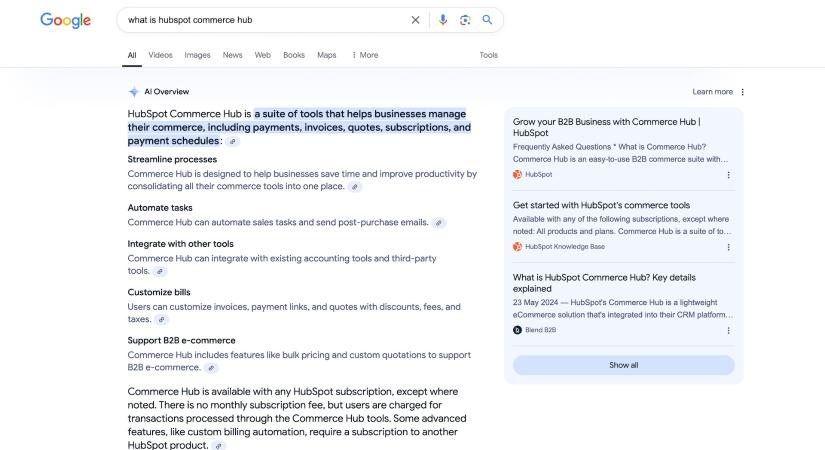Clear the search query with X icon
The image size is (825, 450).
[415, 20]
